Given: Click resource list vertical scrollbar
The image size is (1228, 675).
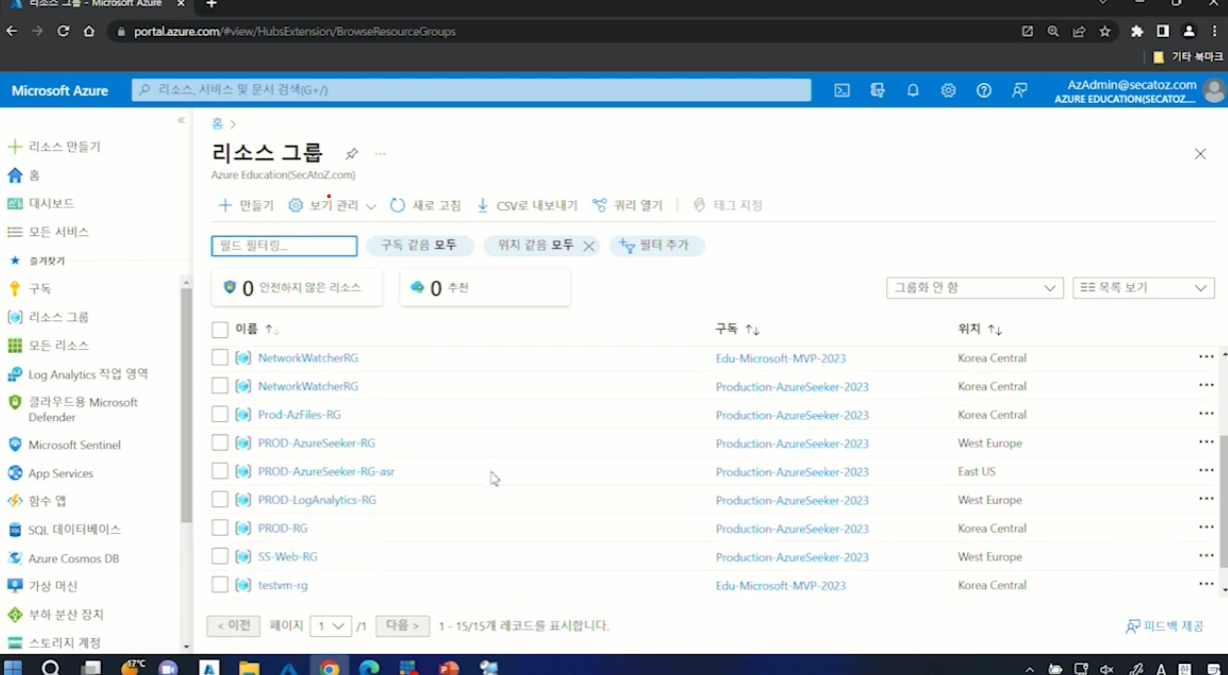Looking at the screenshot, I should tap(1223, 500).
